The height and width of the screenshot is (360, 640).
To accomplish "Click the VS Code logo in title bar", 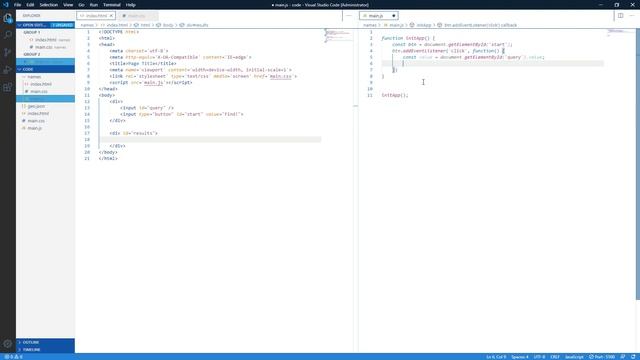I will (x=5, y=4).
